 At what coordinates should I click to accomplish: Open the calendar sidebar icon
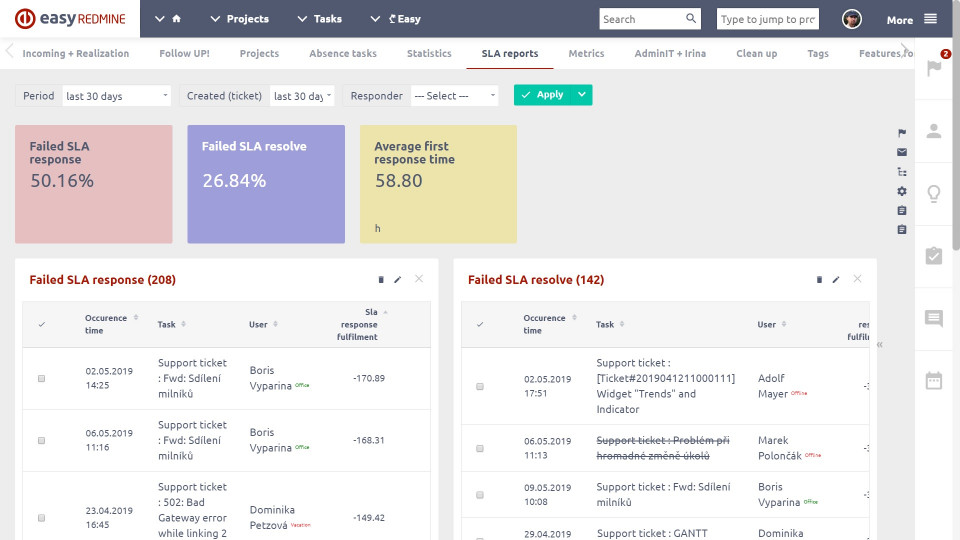coord(934,381)
